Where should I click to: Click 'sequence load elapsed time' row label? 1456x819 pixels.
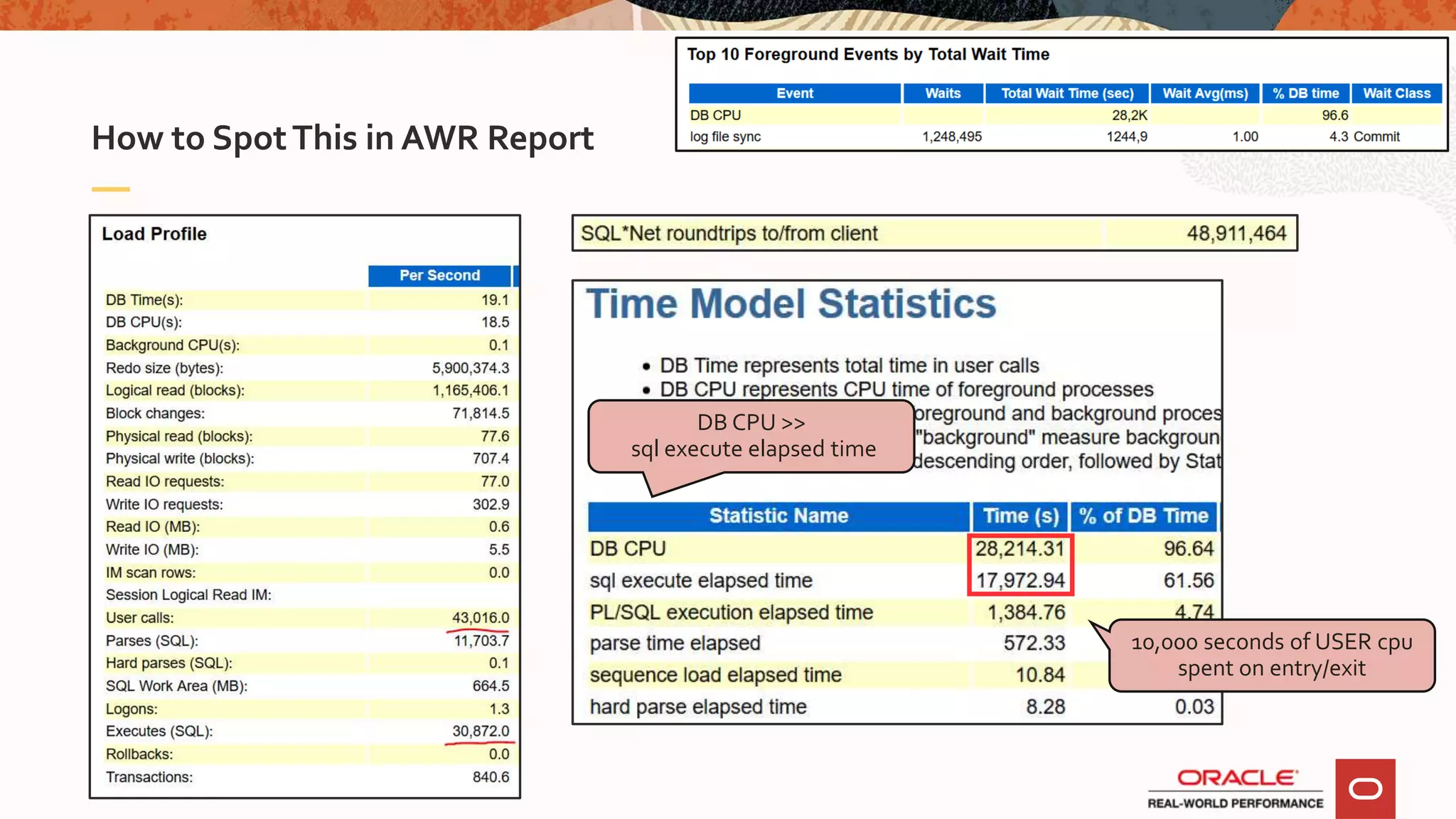[715, 675]
